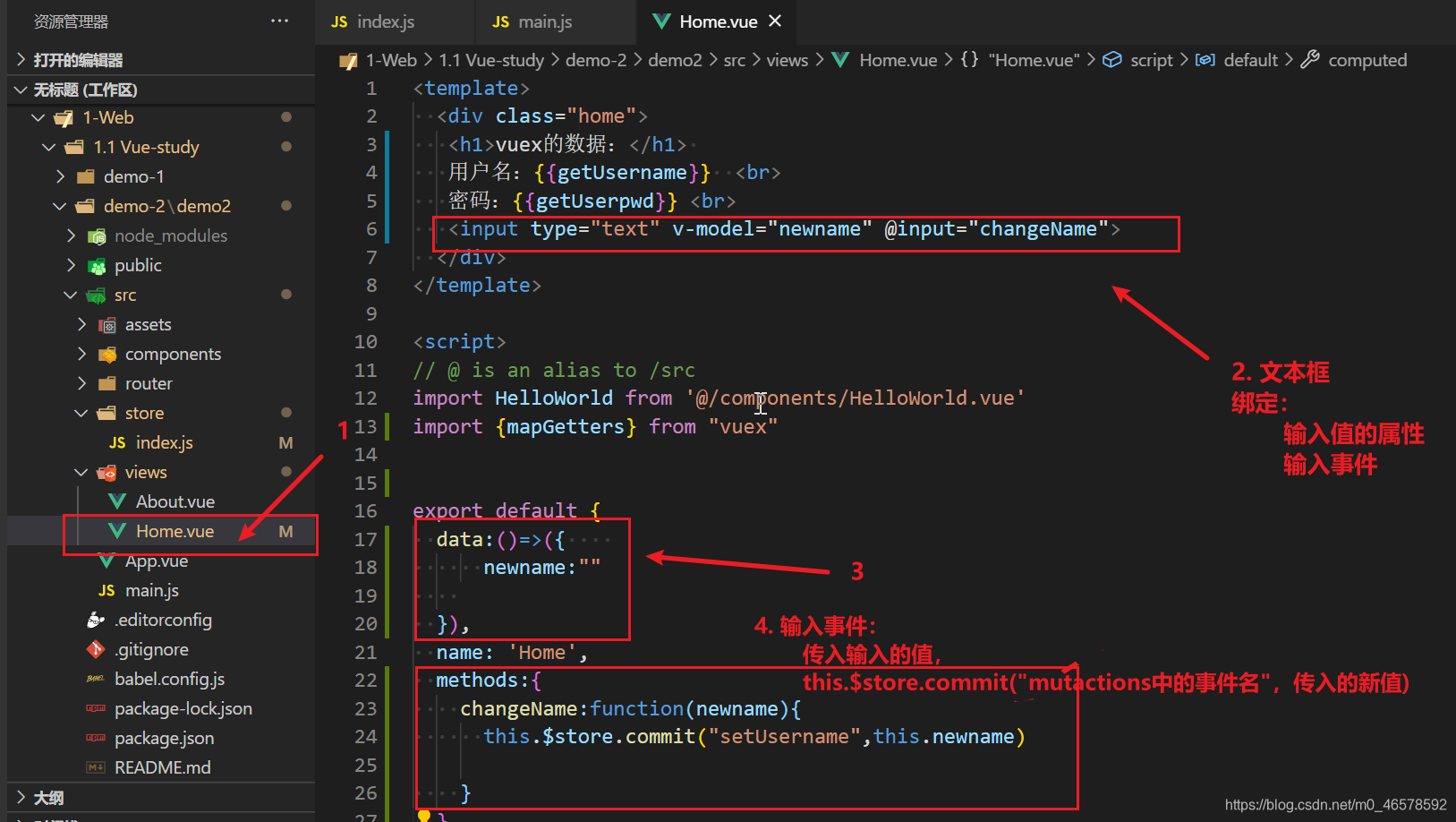Open index.js under the store folder
The width and height of the screenshot is (1456, 822).
165,442
